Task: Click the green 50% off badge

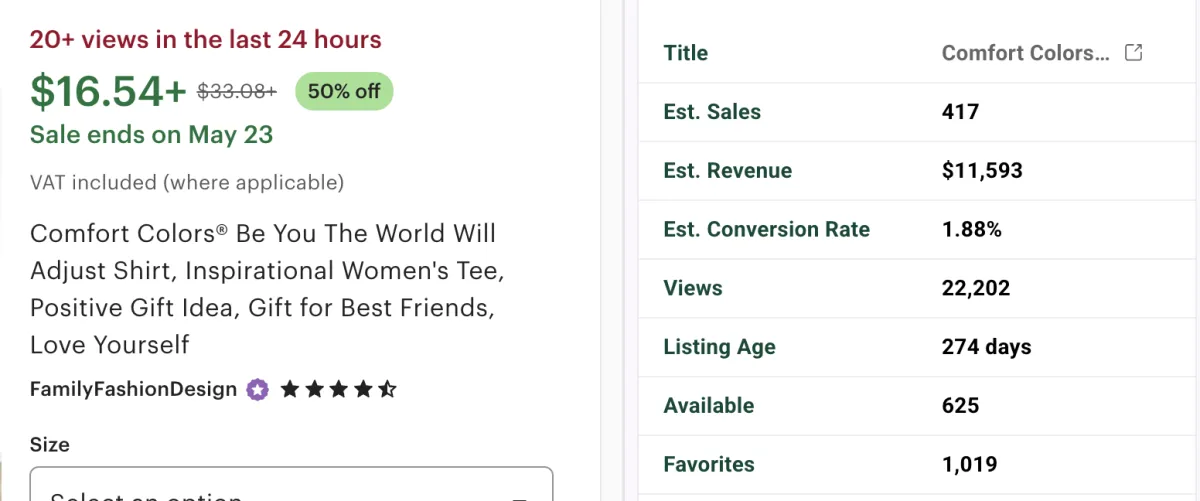Action: pyautogui.click(x=344, y=91)
